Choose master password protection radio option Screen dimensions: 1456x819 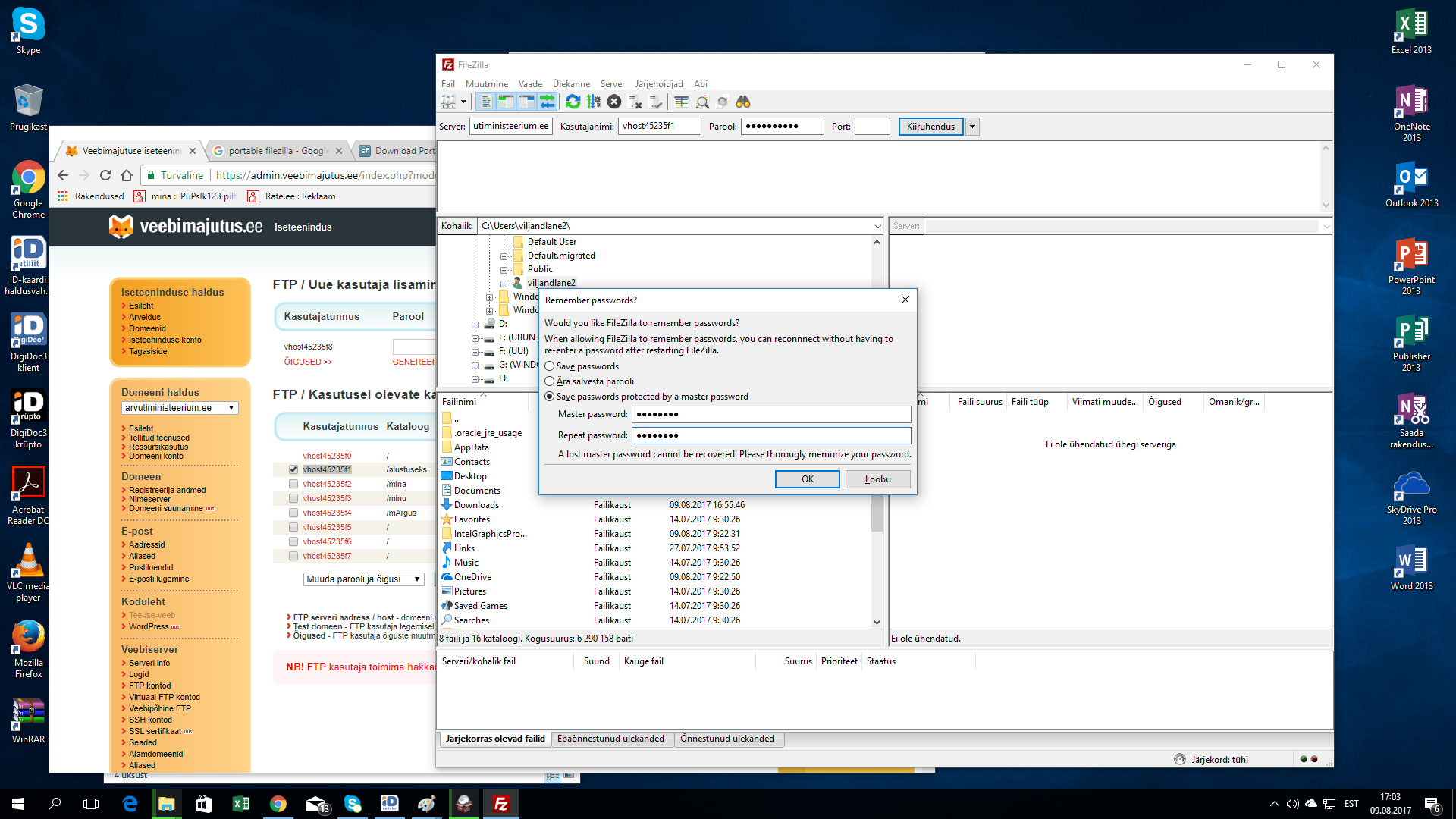[x=550, y=397]
